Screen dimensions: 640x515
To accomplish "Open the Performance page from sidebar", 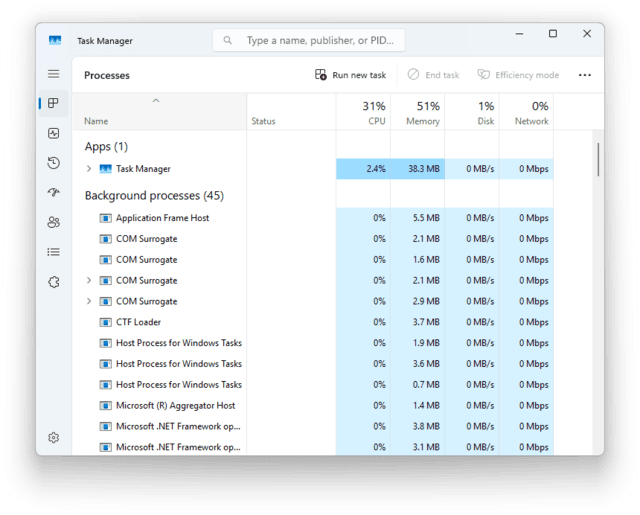I will 53,133.
